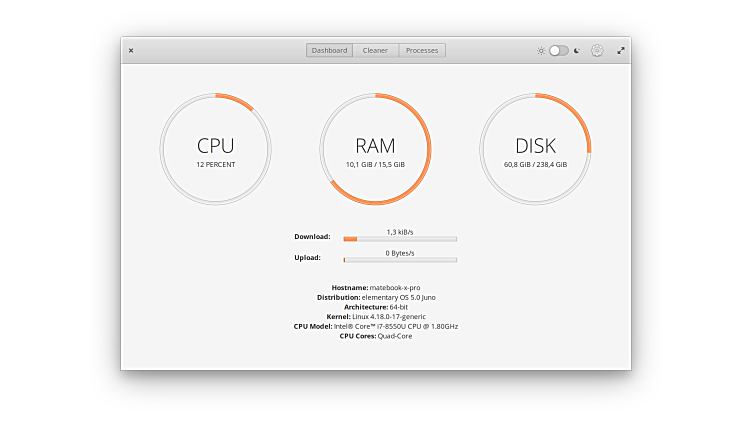This screenshot has height=423, width=752.
Task: Click the sun light-mode icon
Action: click(x=541, y=51)
